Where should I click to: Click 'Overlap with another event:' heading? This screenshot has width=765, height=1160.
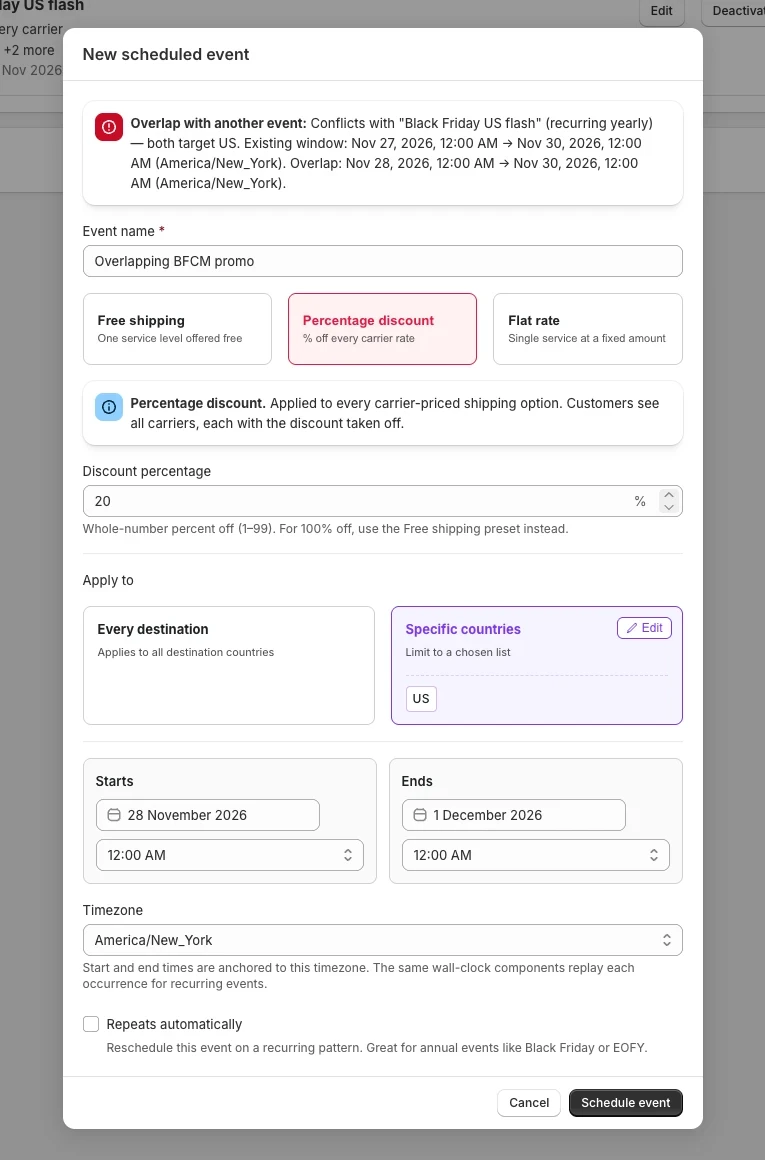tap(218, 124)
